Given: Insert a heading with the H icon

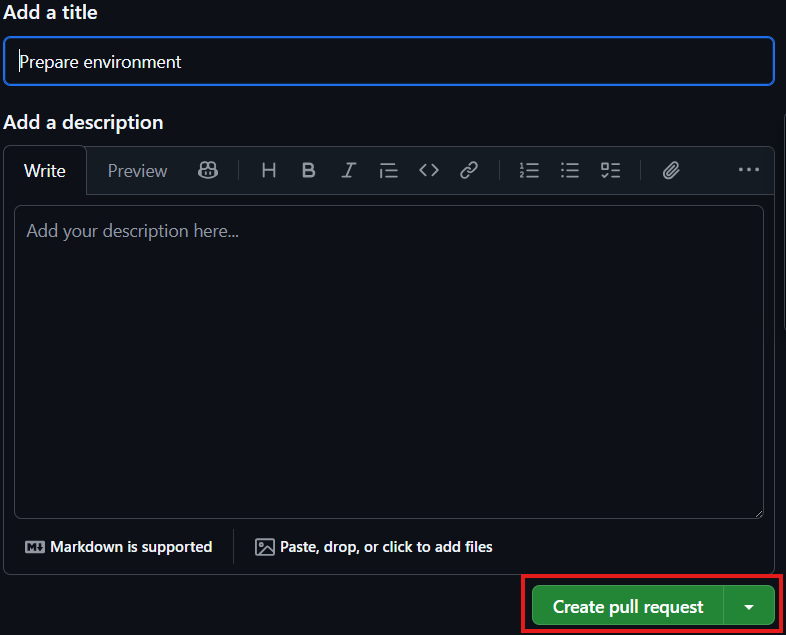Looking at the screenshot, I should pos(268,170).
